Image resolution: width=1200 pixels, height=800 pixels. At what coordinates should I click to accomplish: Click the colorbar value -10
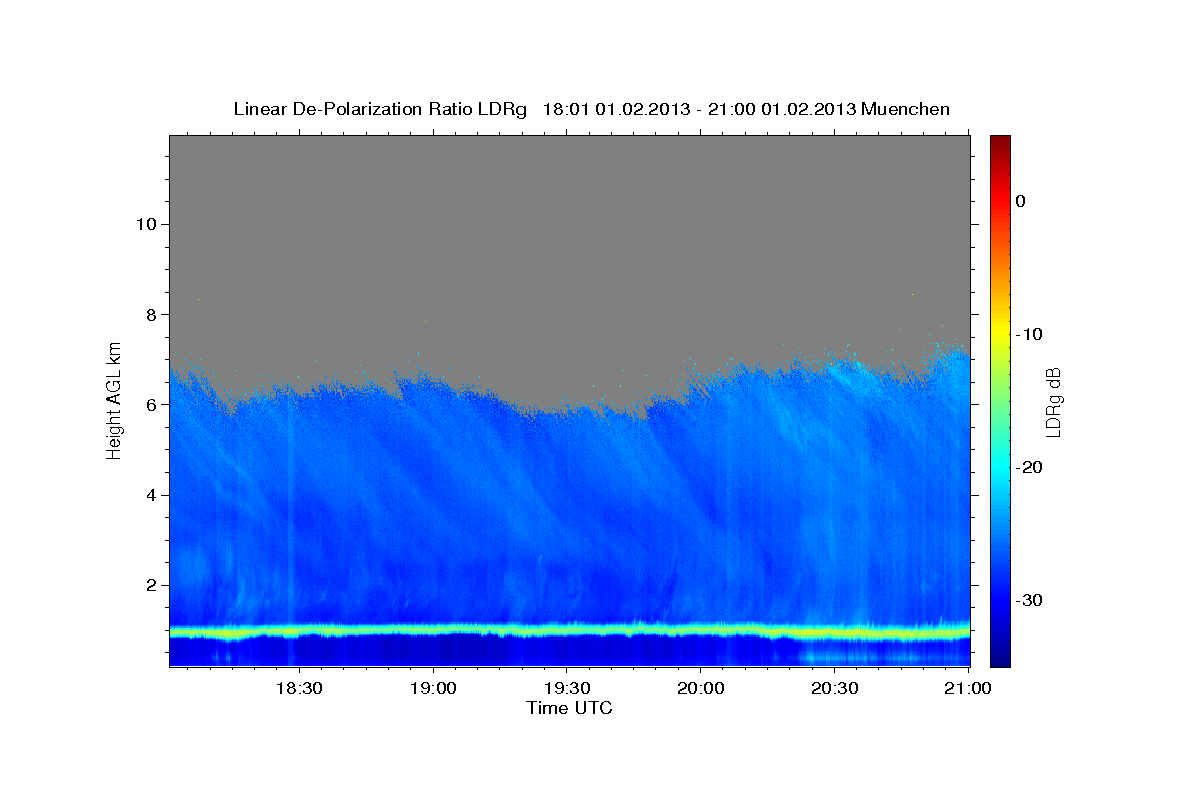click(x=1028, y=334)
